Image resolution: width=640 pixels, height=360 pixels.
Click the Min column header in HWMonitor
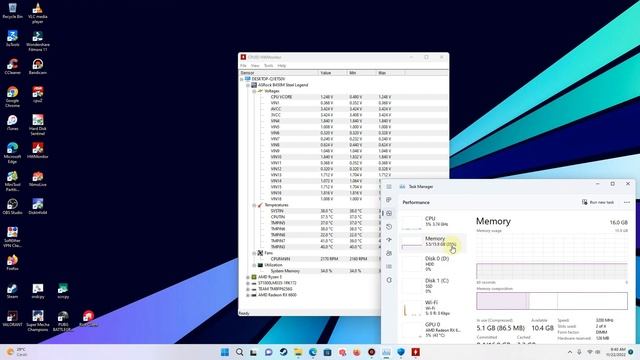click(x=361, y=73)
